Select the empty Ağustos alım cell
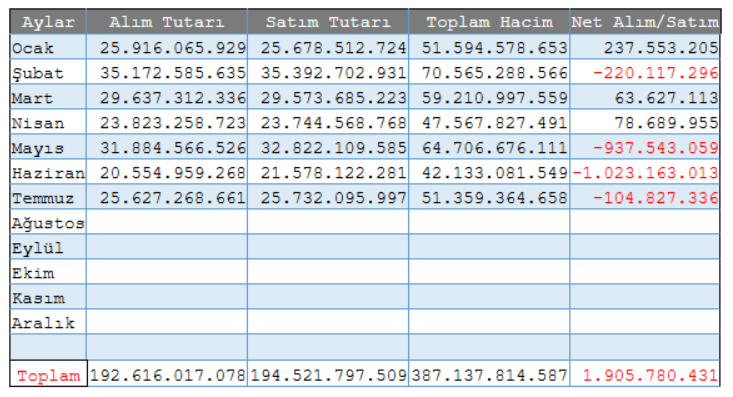The image size is (733, 397). click(x=167, y=223)
